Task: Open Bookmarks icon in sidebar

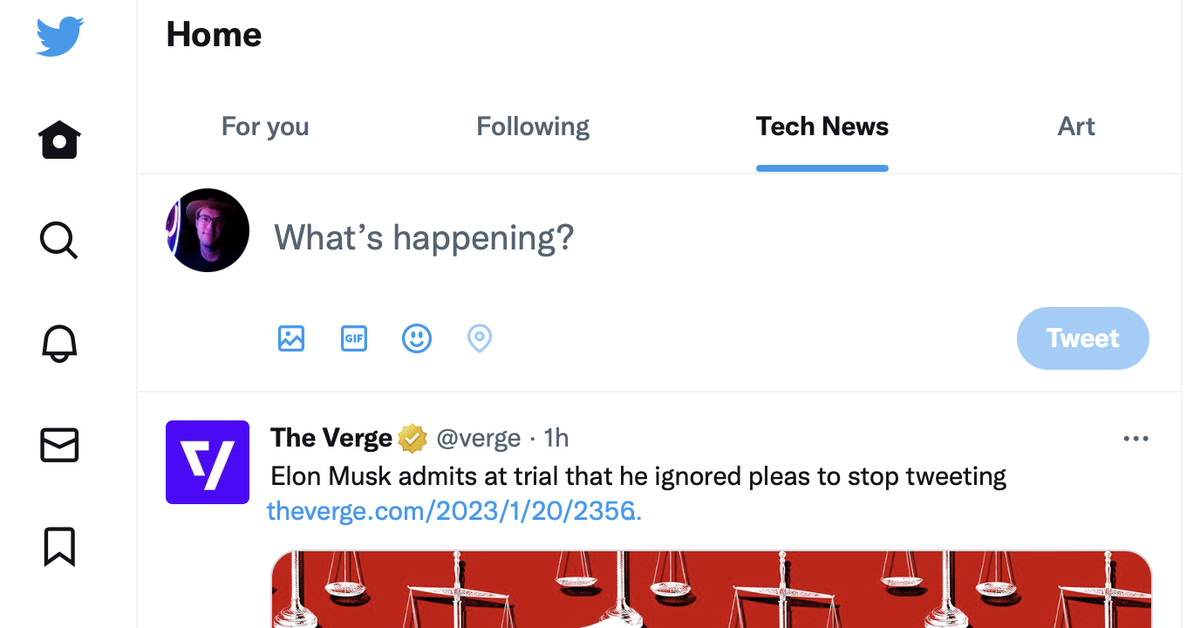Action: pyautogui.click(x=59, y=547)
